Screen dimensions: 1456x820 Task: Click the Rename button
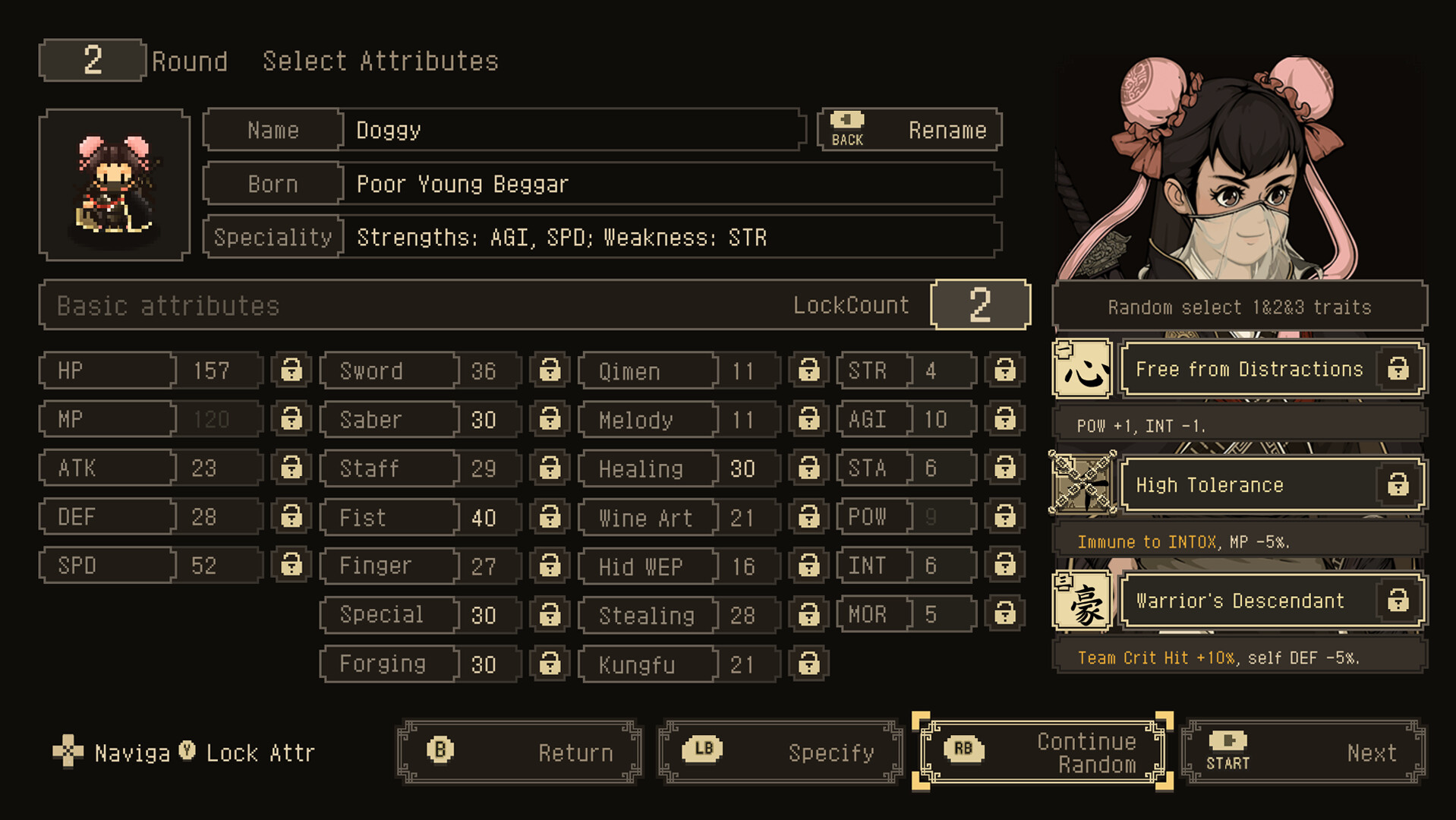click(909, 130)
